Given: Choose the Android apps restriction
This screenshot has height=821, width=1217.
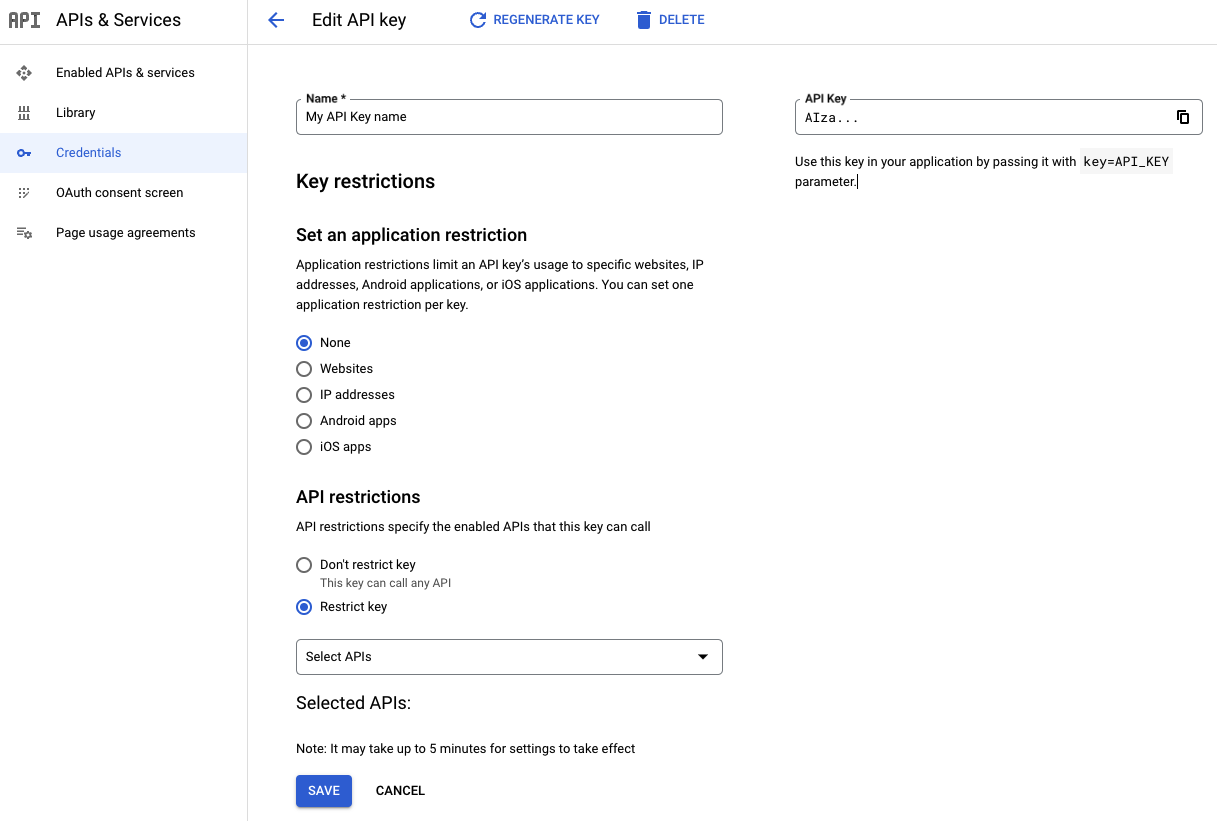Looking at the screenshot, I should click(x=304, y=420).
